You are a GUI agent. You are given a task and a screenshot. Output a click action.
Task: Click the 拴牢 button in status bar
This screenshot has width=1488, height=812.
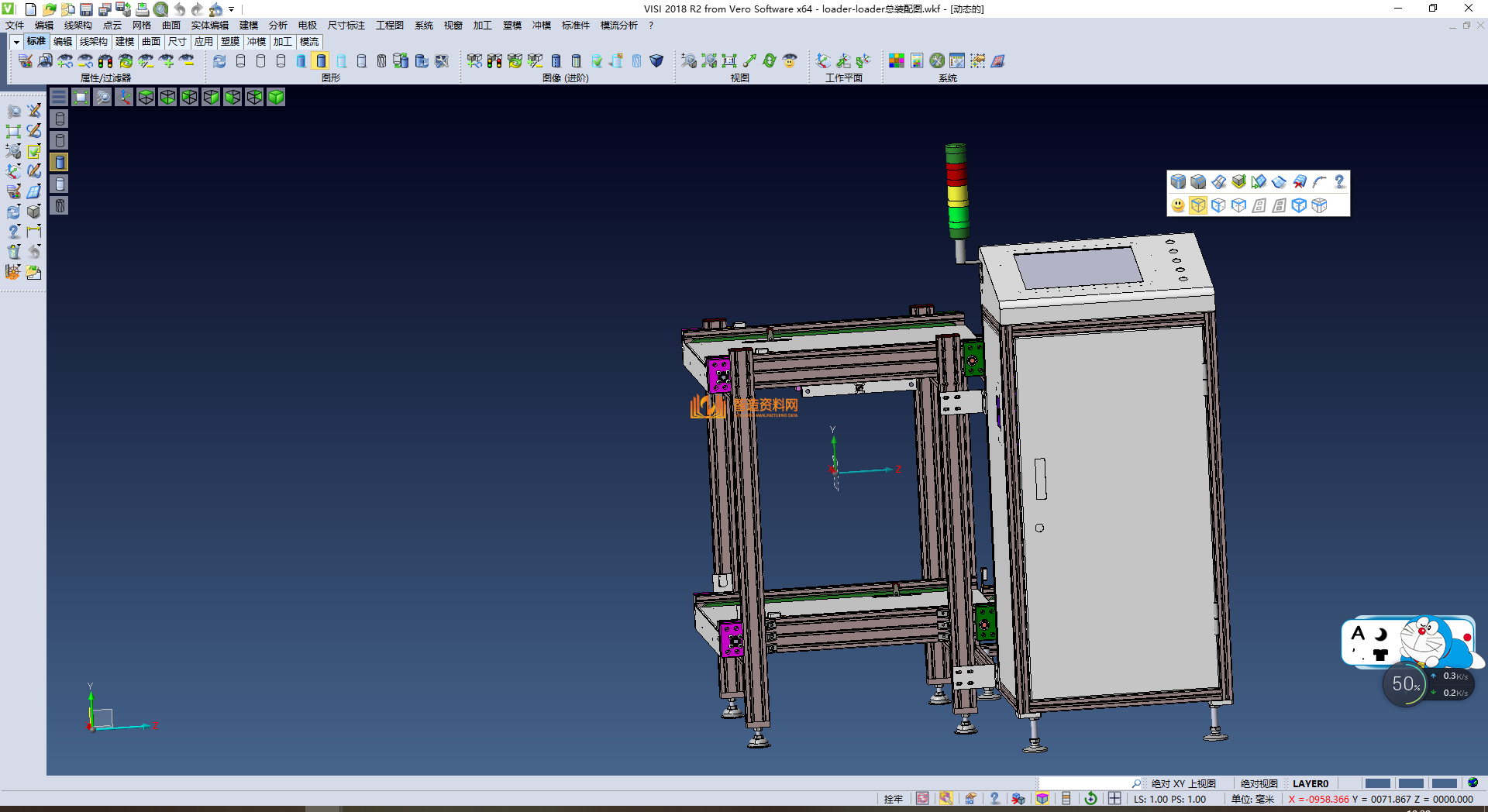click(893, 799)
